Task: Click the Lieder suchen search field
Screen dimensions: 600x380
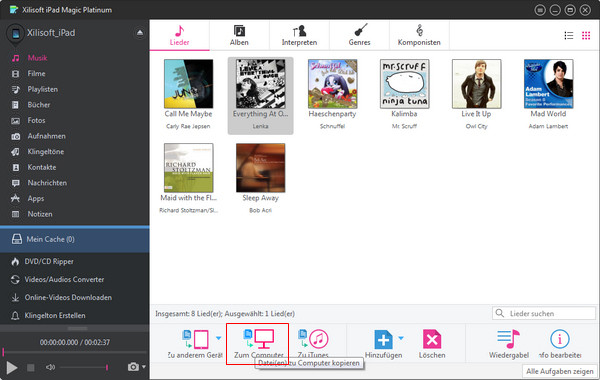Action: point(544,313)
